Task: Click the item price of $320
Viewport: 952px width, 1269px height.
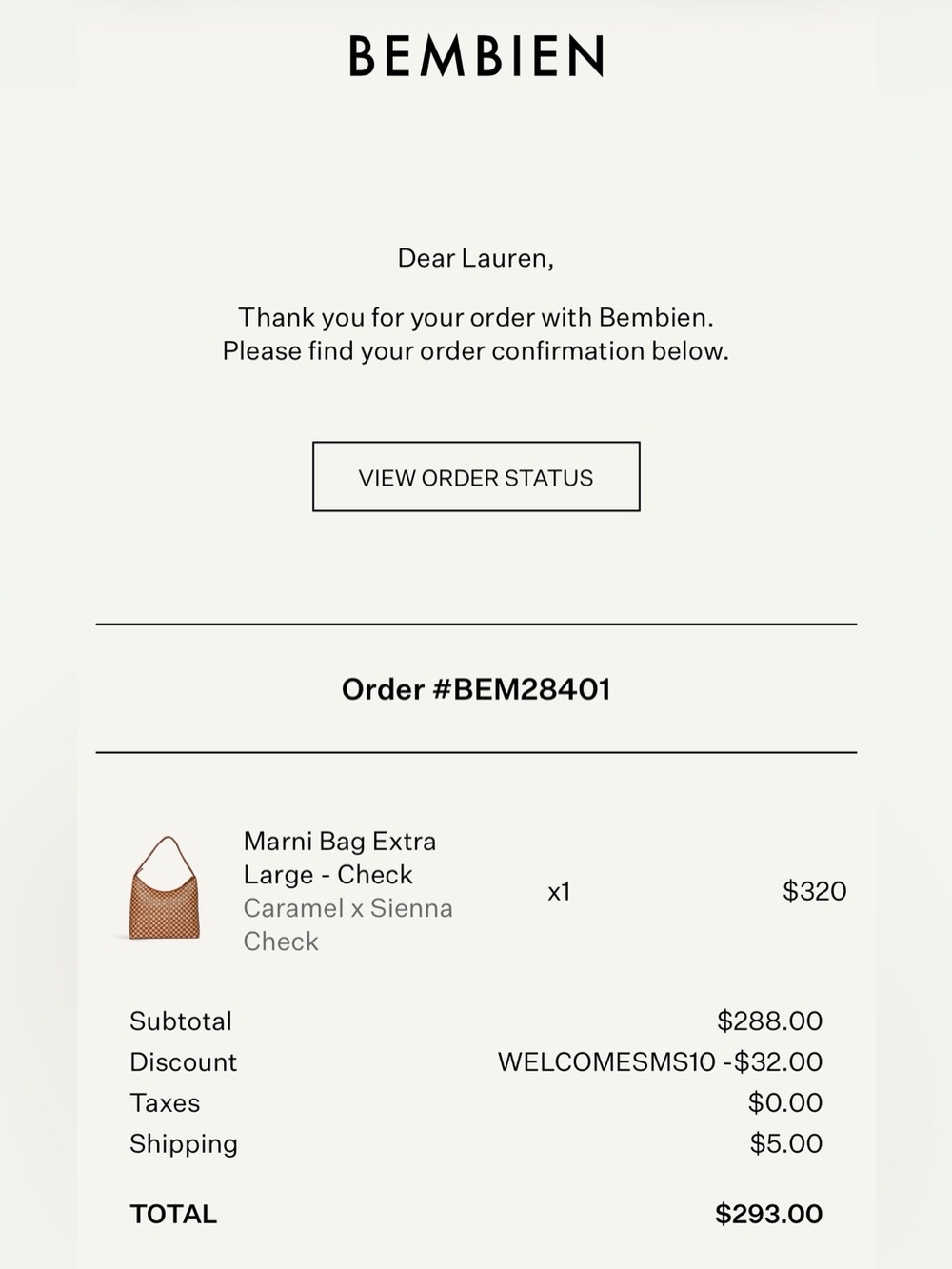Action: click(814, 891)
